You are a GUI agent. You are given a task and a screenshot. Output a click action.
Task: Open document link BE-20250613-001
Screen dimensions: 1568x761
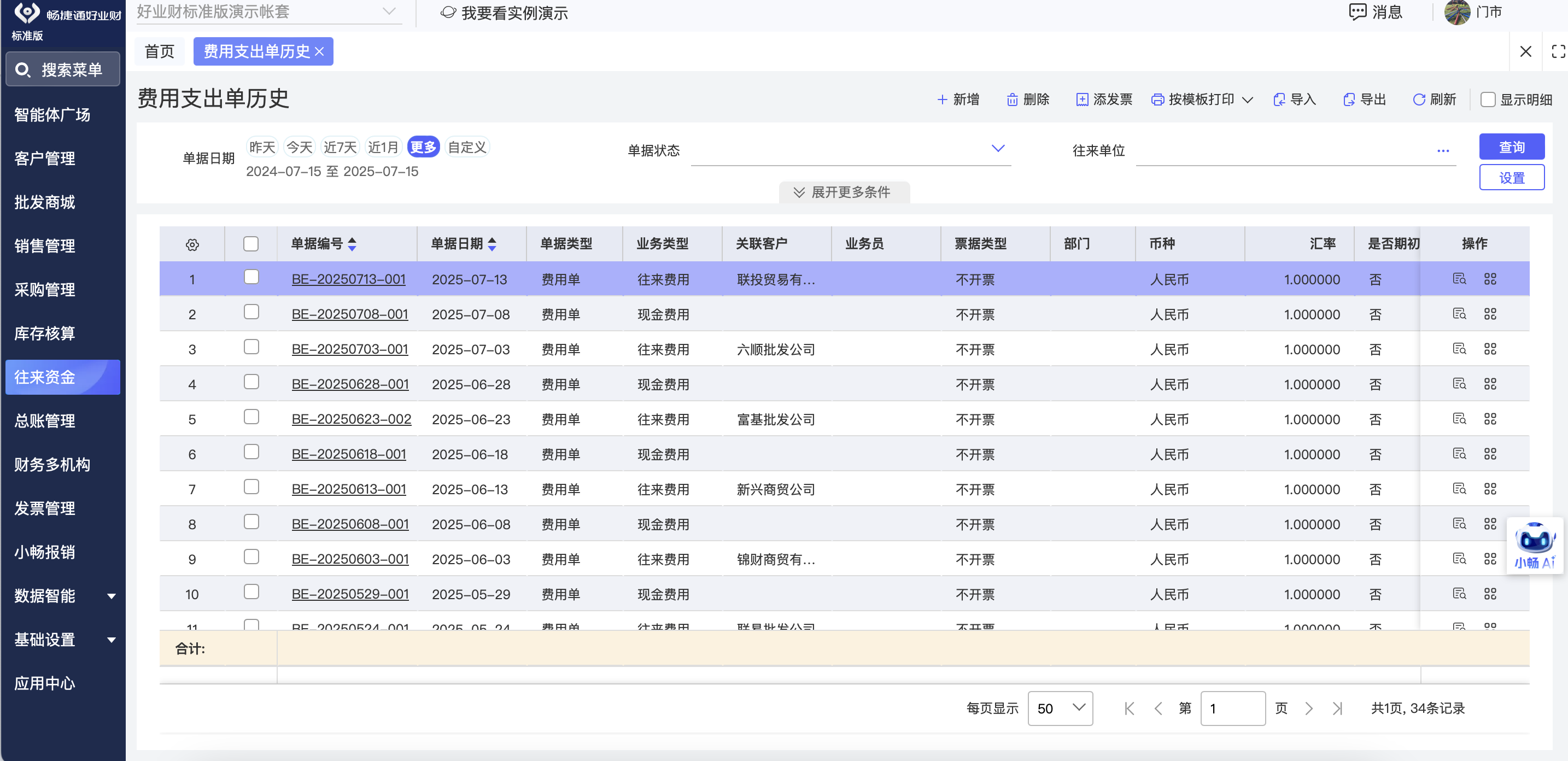tap(348, 489)
